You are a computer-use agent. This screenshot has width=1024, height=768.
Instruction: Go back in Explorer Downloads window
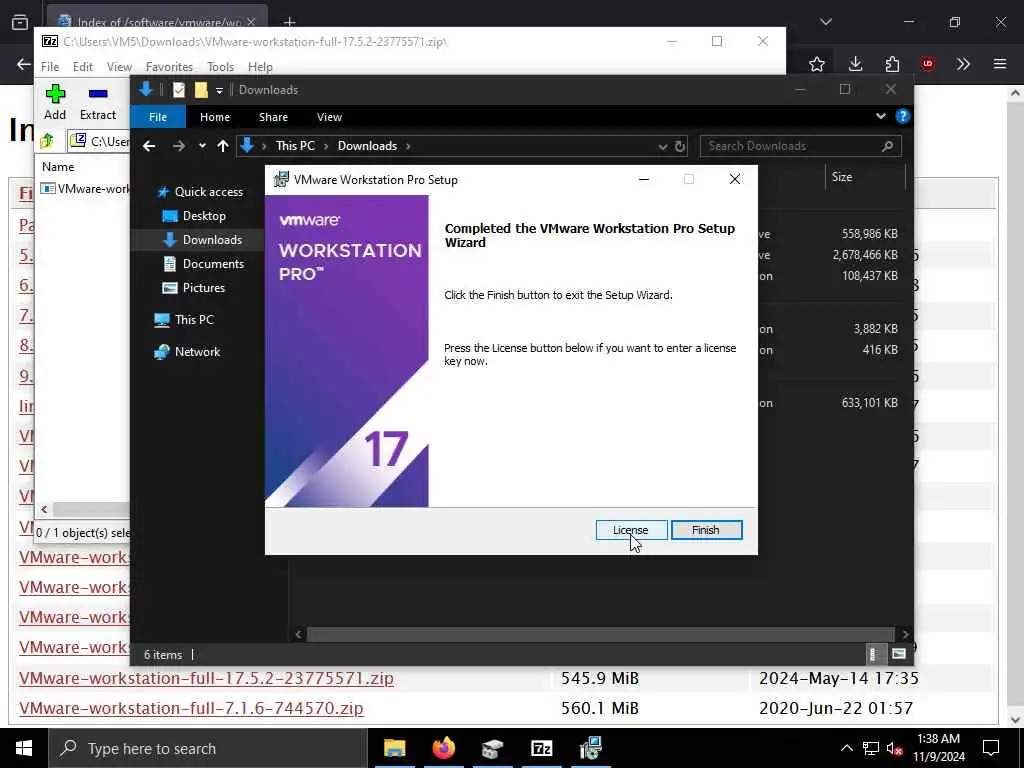pyautogui.click(x=149, y=146)
